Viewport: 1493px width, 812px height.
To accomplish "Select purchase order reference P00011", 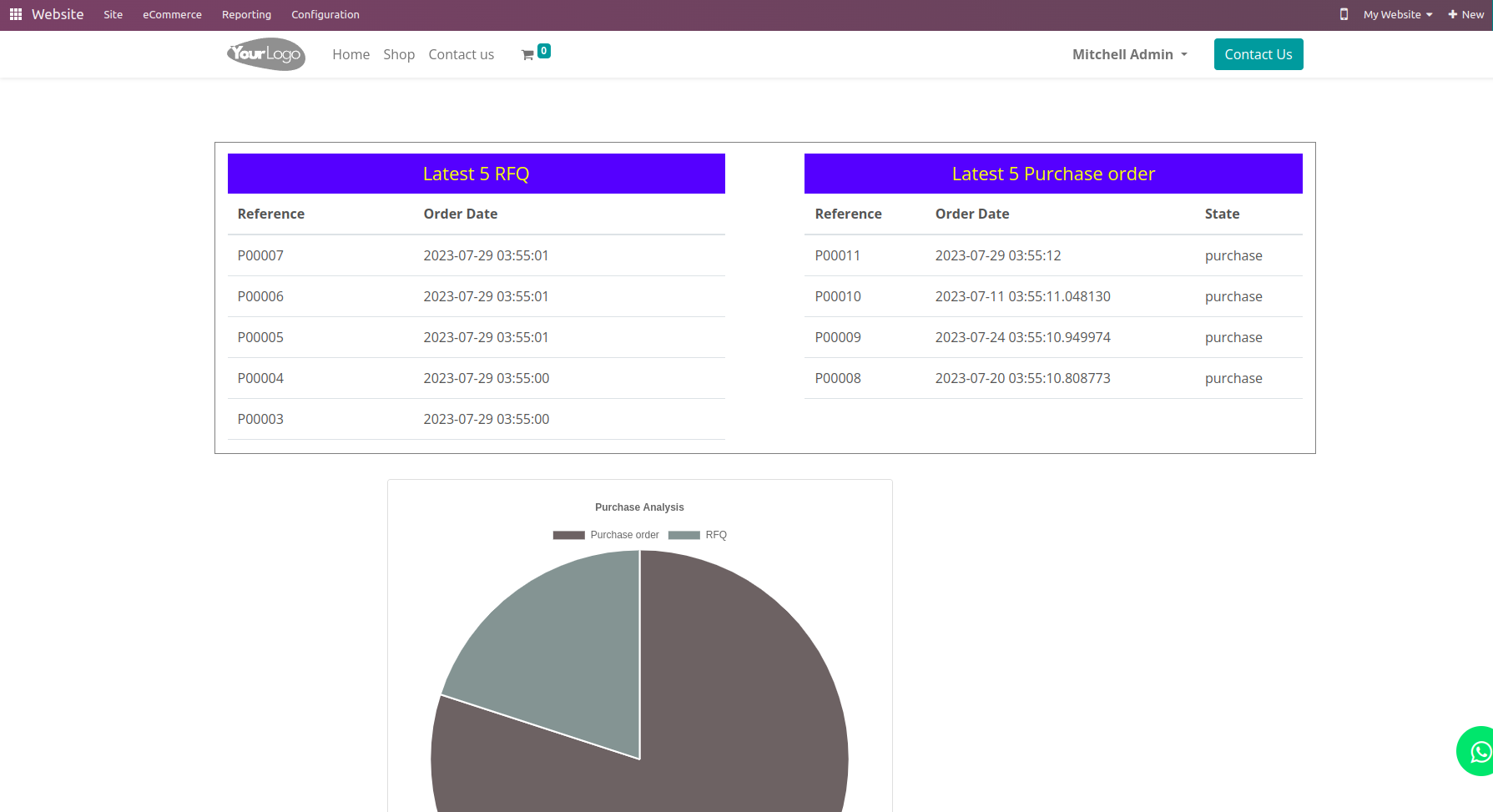I will point(838,255).
